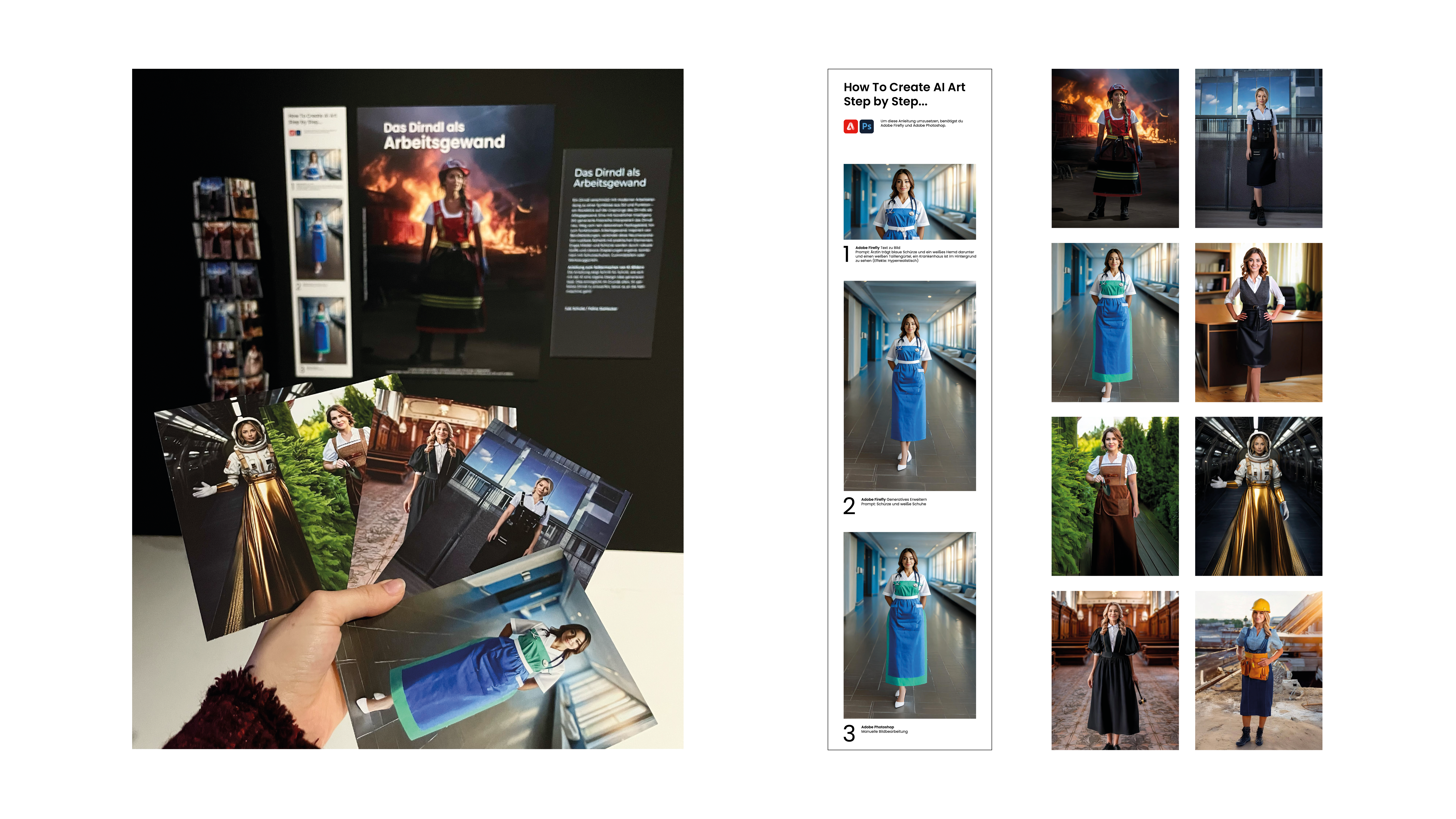Open step 1 nurse portrait image
Screen dimensions: 1456x819
click(x=909, y=202)
